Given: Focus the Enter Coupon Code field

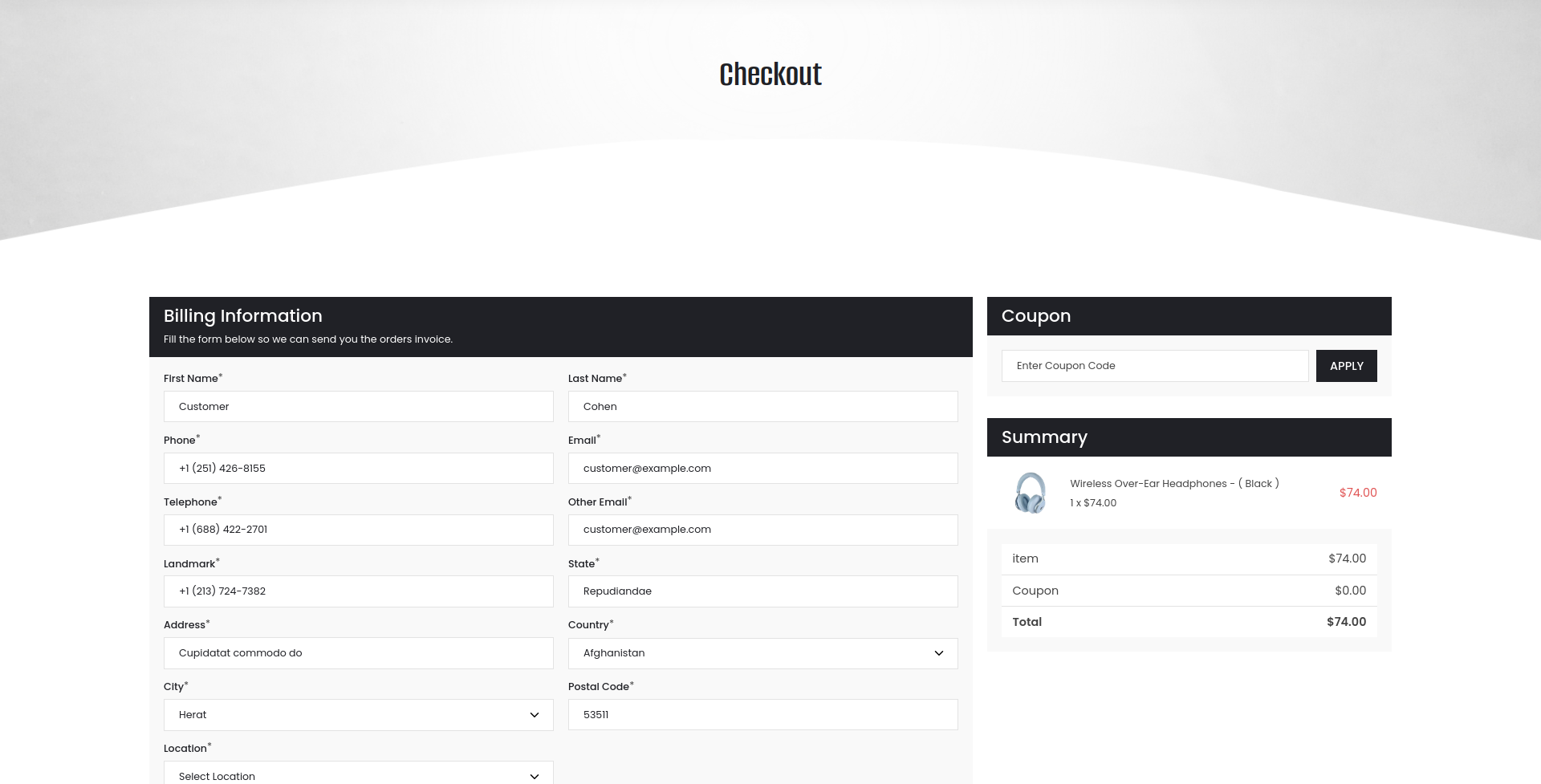Looking at the screenshot, I should click(x=1154, y=366).
